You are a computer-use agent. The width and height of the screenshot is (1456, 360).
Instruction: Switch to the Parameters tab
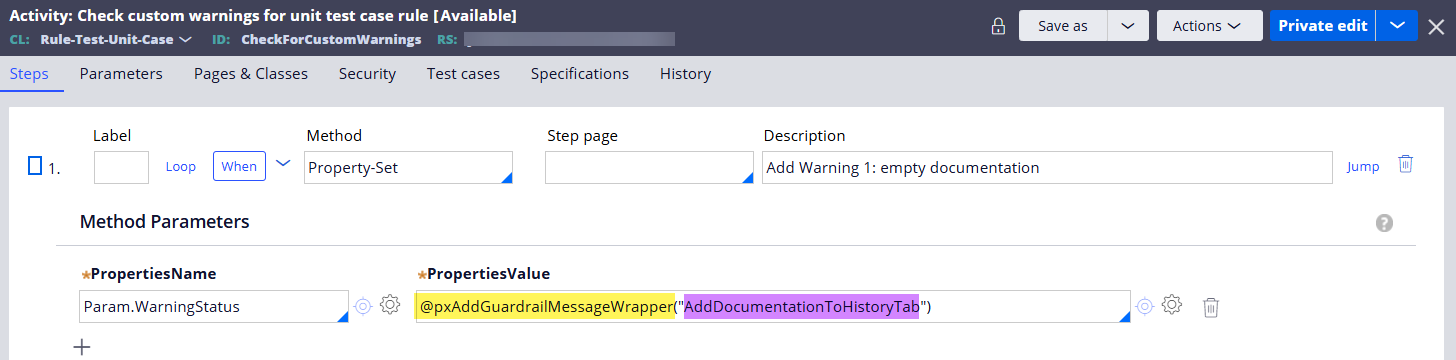pos(121,74)
